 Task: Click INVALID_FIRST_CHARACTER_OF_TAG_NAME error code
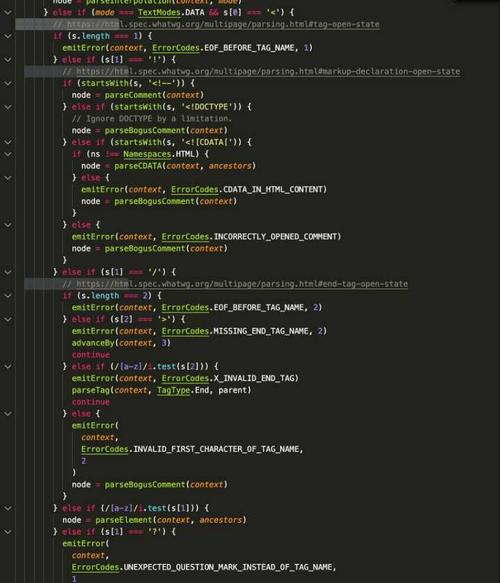click(x=216, y=450)
